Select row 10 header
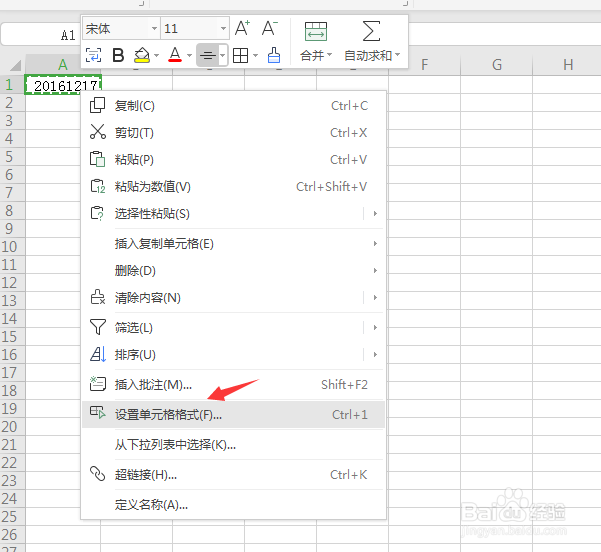601x552 pixels. 12,246
